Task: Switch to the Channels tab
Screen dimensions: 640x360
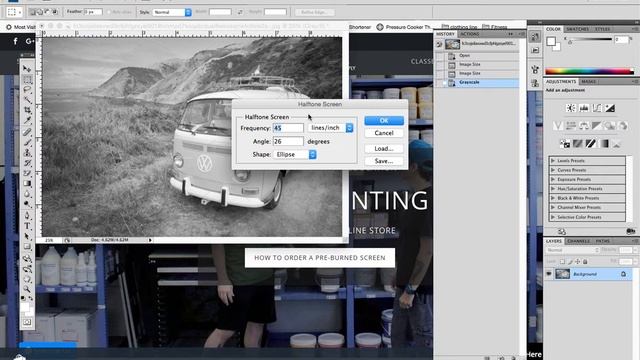Action: (x=579, y=241)
